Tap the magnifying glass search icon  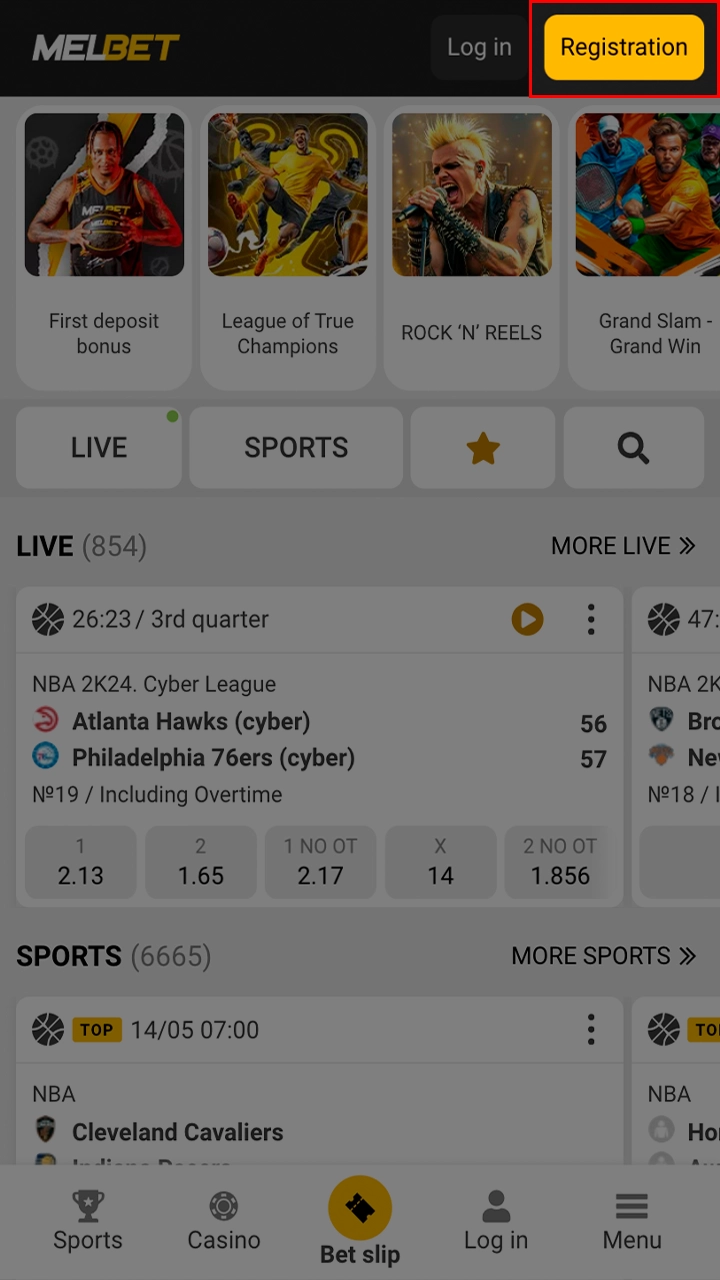(633, 448)
